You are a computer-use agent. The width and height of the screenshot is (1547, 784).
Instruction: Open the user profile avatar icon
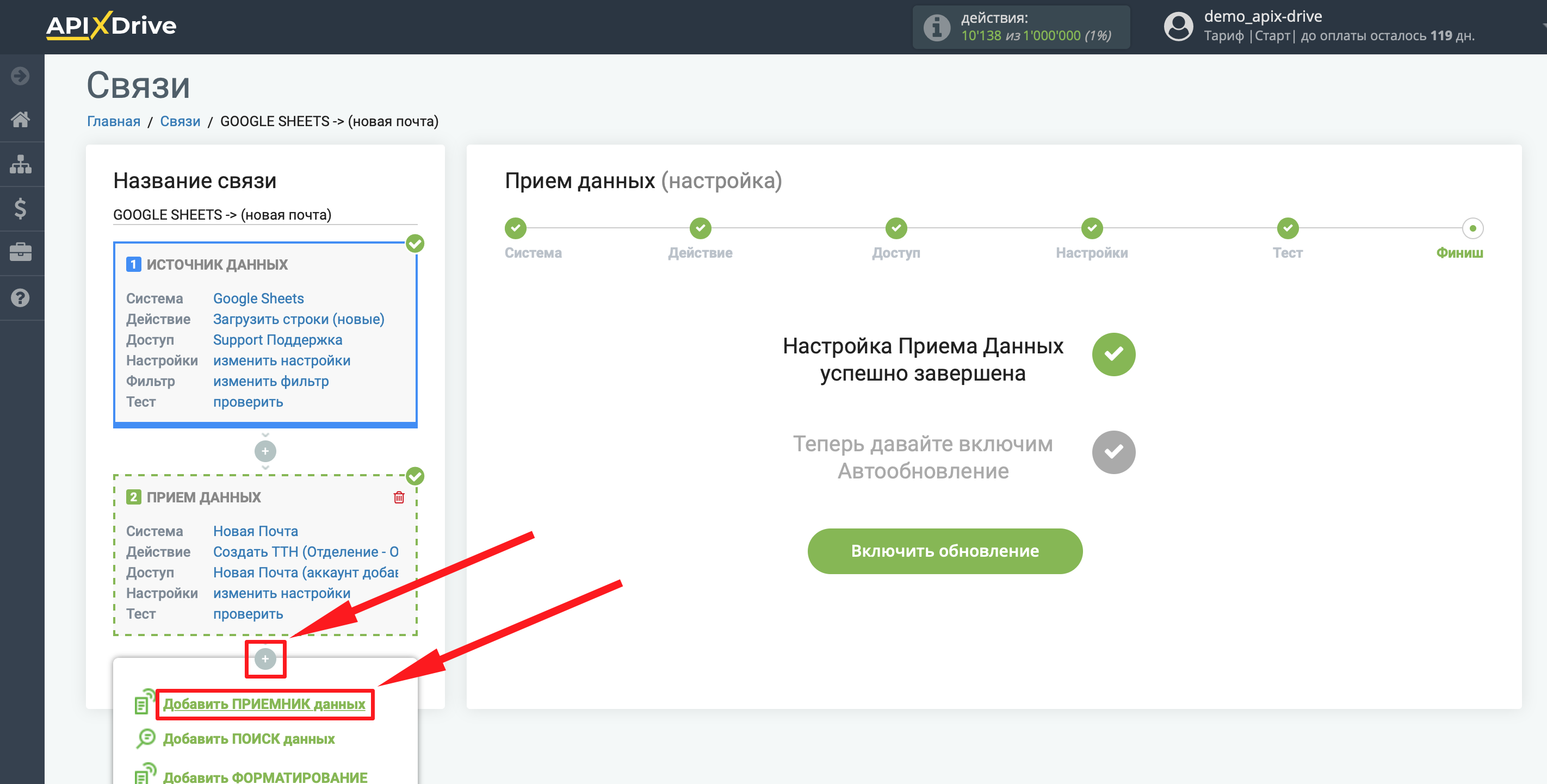point(1178,27)
